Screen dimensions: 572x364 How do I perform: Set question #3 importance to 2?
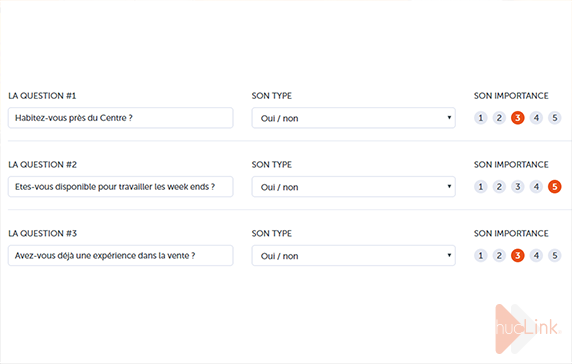point(499,256)
